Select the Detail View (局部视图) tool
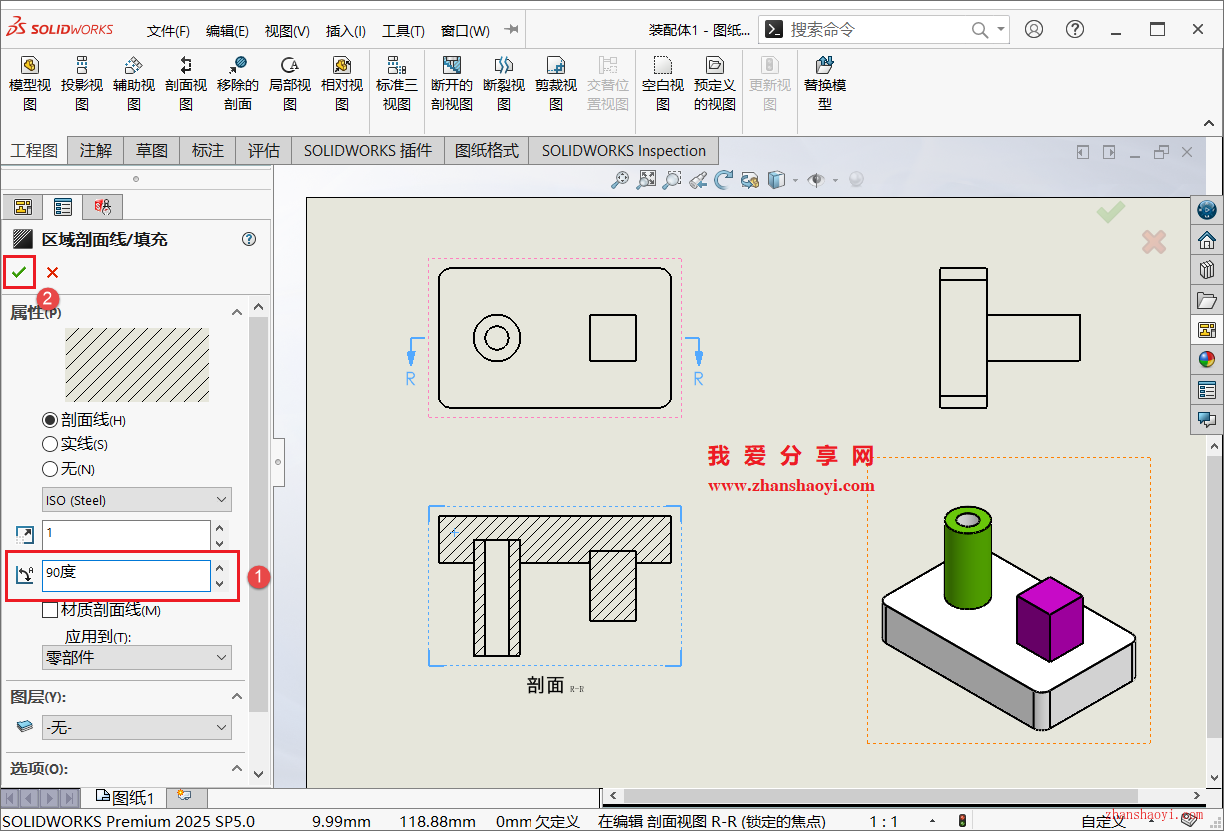The height and width of the screenshot is (831, 1224). 290,83
